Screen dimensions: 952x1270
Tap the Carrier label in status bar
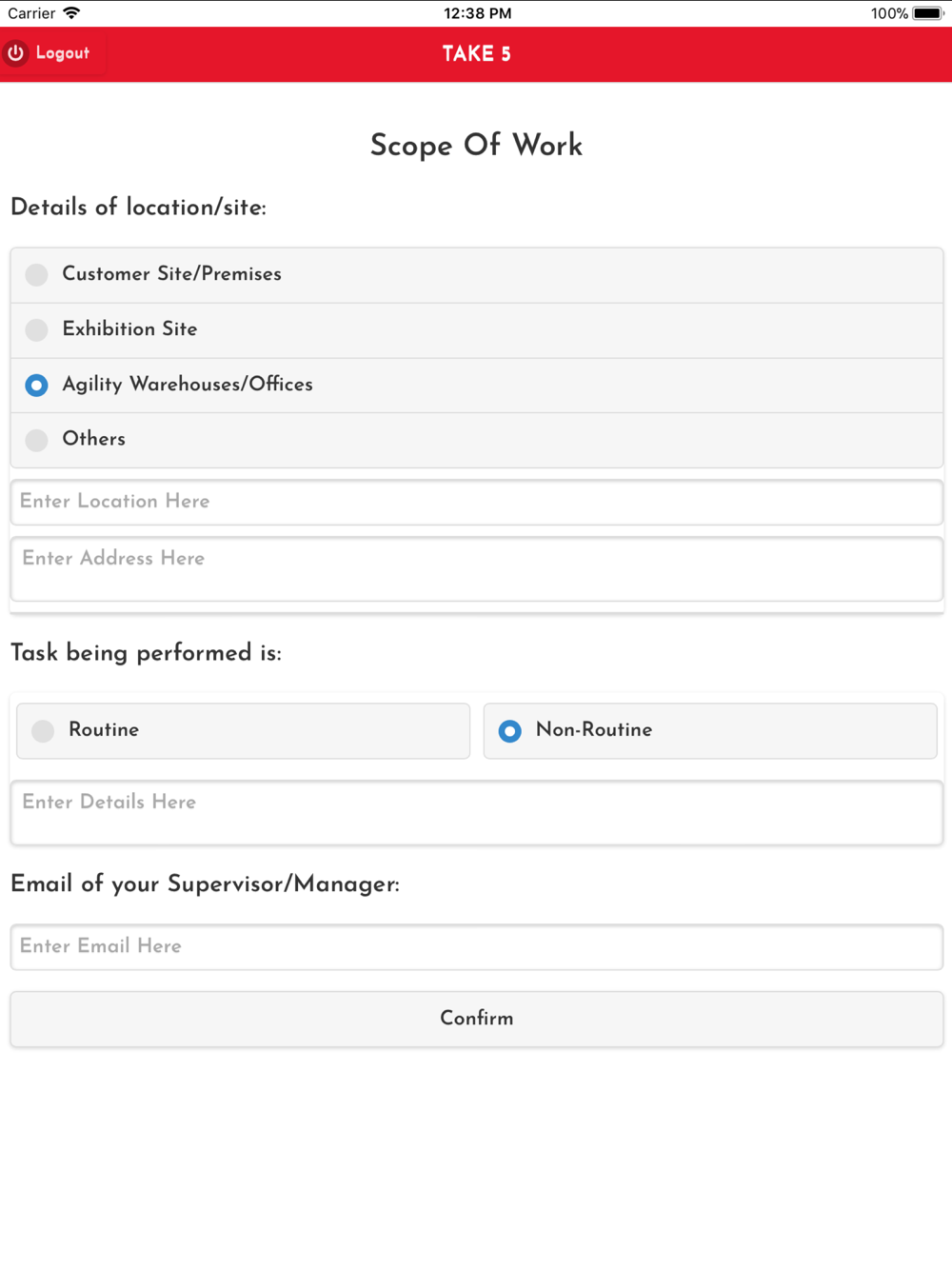click(31, 13)
